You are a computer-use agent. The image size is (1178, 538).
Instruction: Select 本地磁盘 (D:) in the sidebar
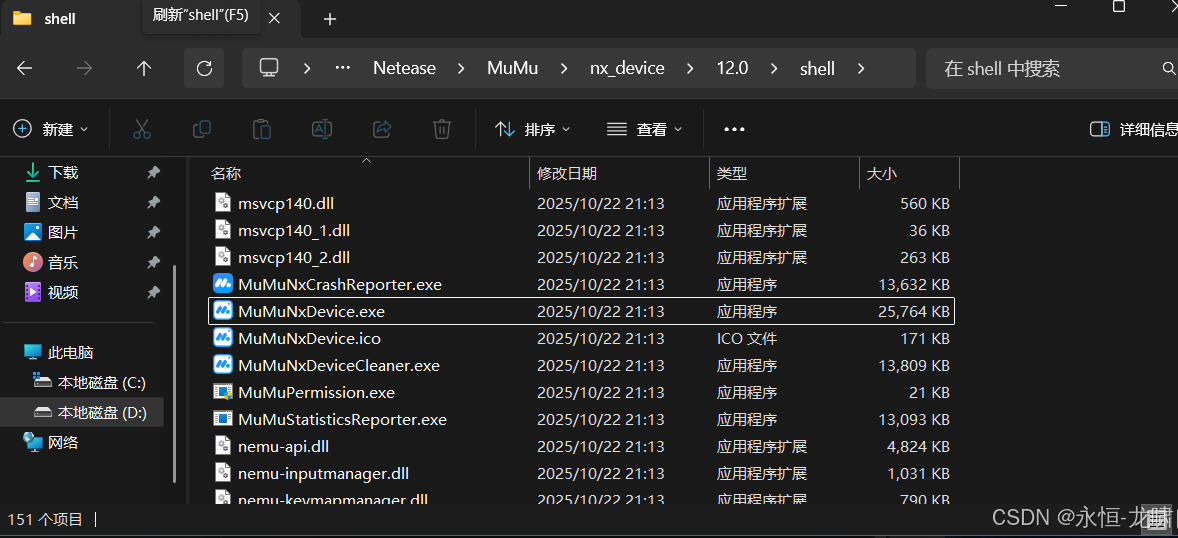click(x=83, y=413)
